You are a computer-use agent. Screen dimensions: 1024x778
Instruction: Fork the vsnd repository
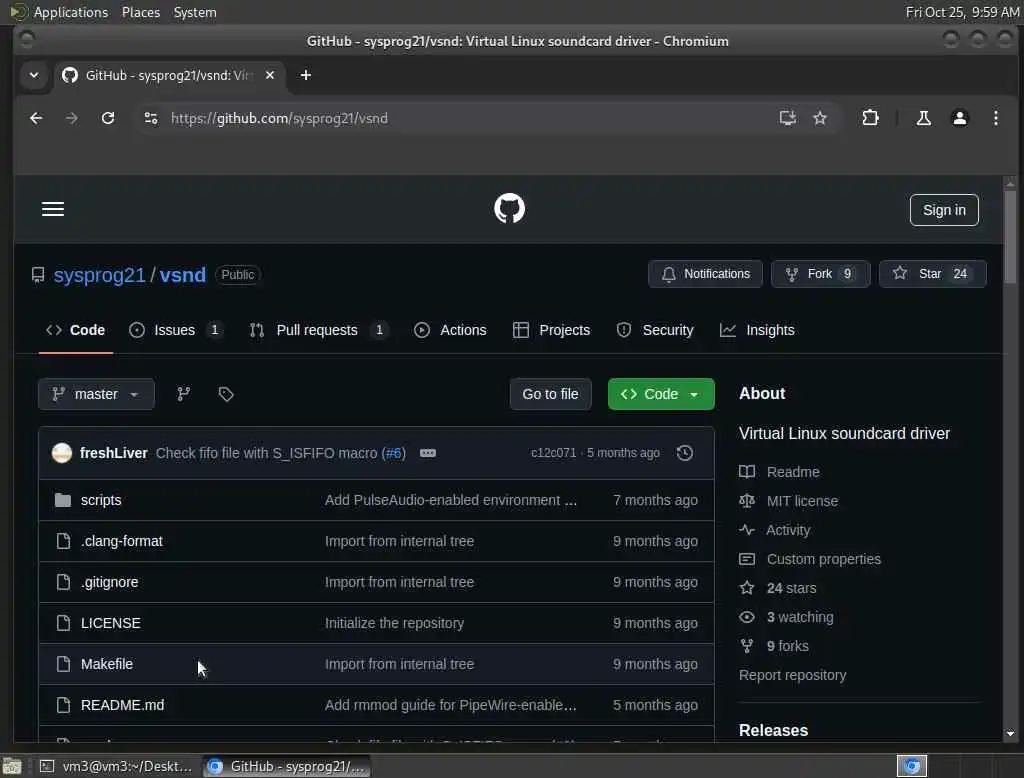pyautogui.click(x=820, y=274)
